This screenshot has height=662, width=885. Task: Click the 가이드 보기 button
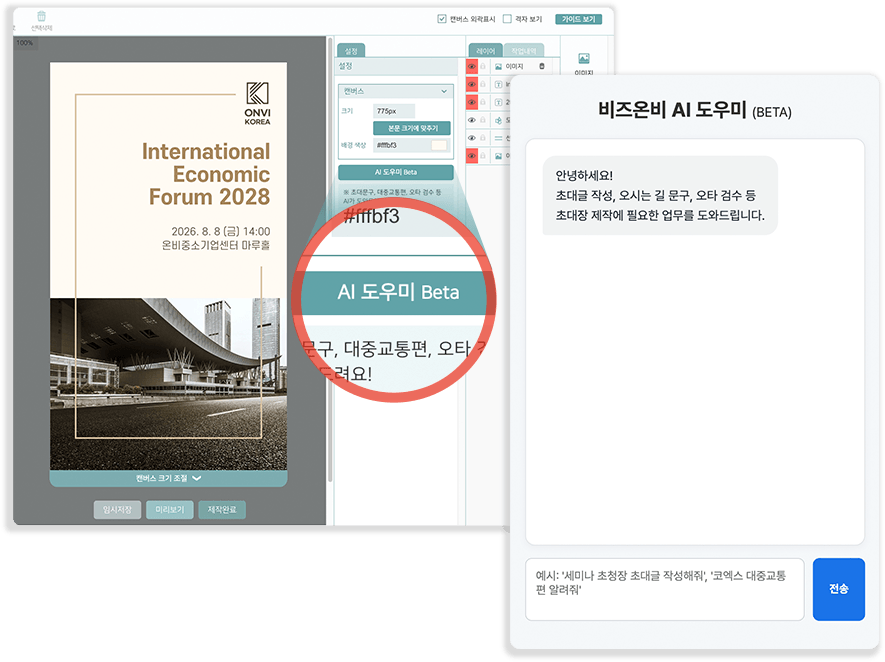(x=579, y=19)
